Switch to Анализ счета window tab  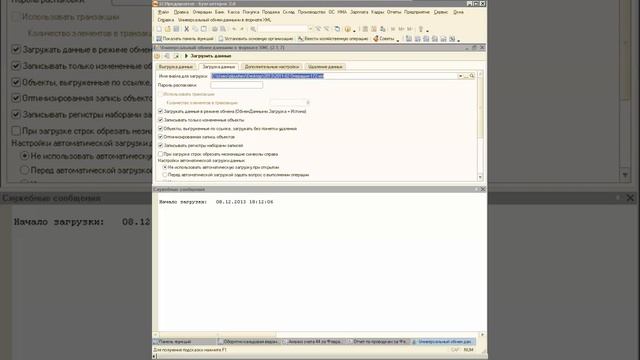[x=314, y=342]
